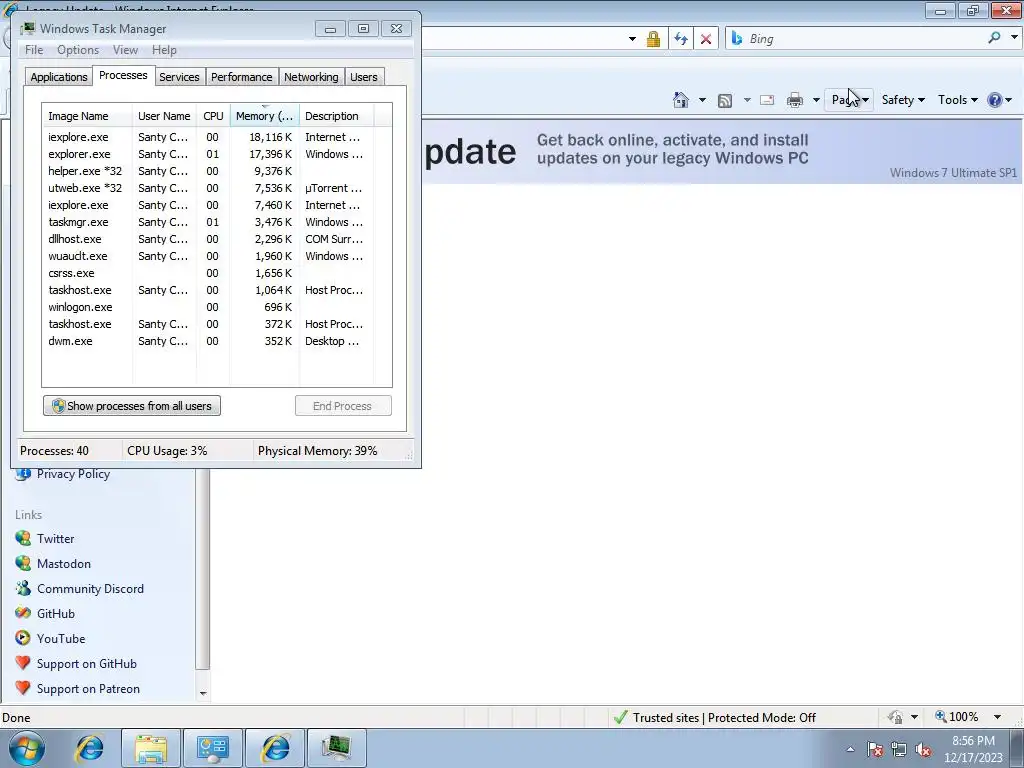This screenshot has width=1024, height=768.
Task: Open Windows Explorer folder taskbar icon
Action: point(151,748)
